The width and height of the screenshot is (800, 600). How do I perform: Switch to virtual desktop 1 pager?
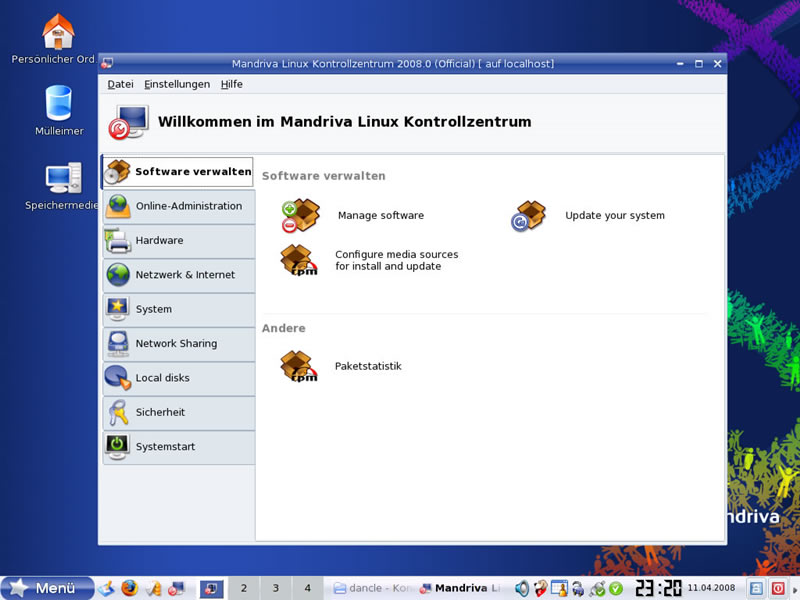click(x=211, y=588)
